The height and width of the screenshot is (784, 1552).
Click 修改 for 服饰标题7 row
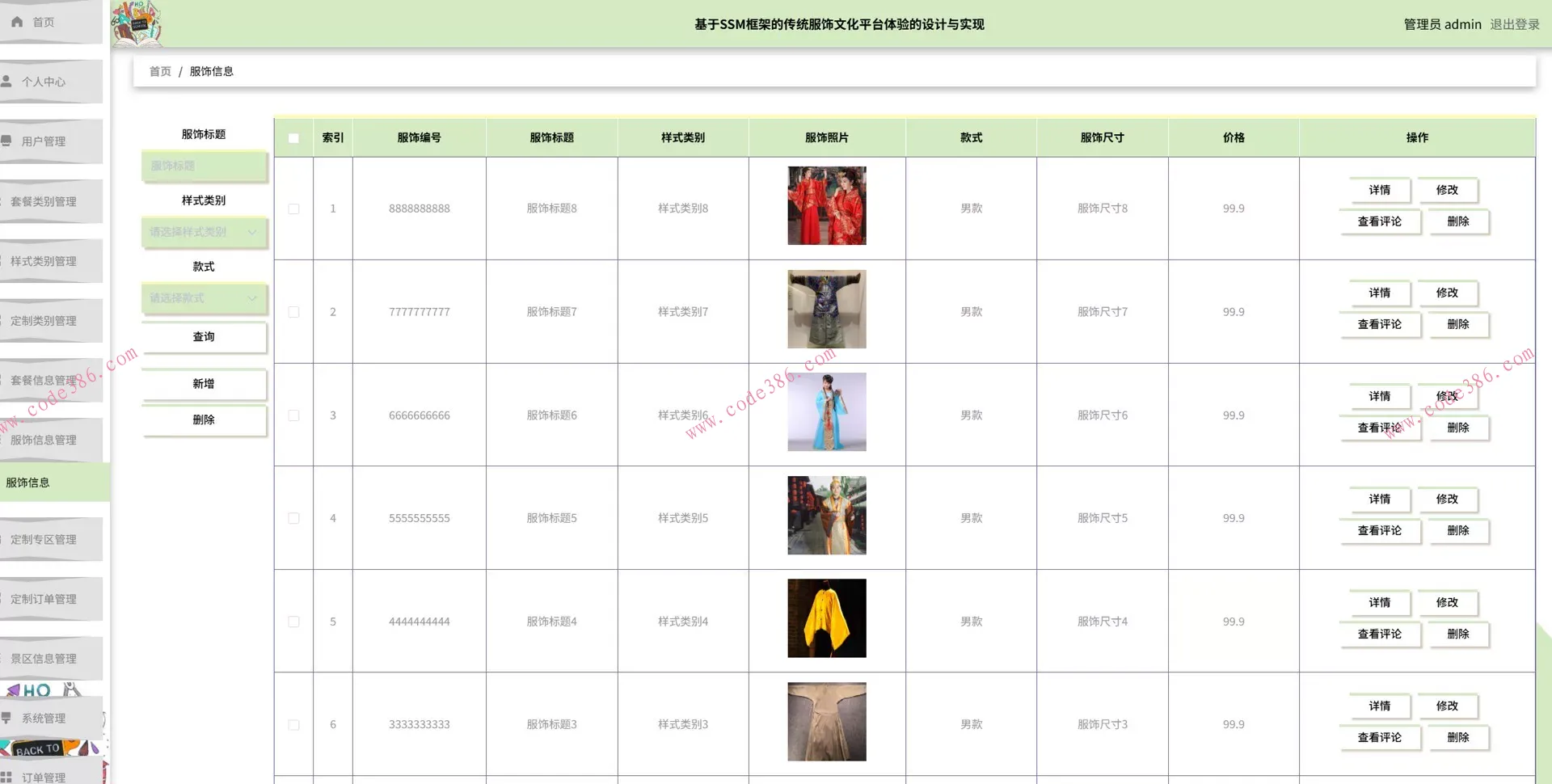point(1447,293)
